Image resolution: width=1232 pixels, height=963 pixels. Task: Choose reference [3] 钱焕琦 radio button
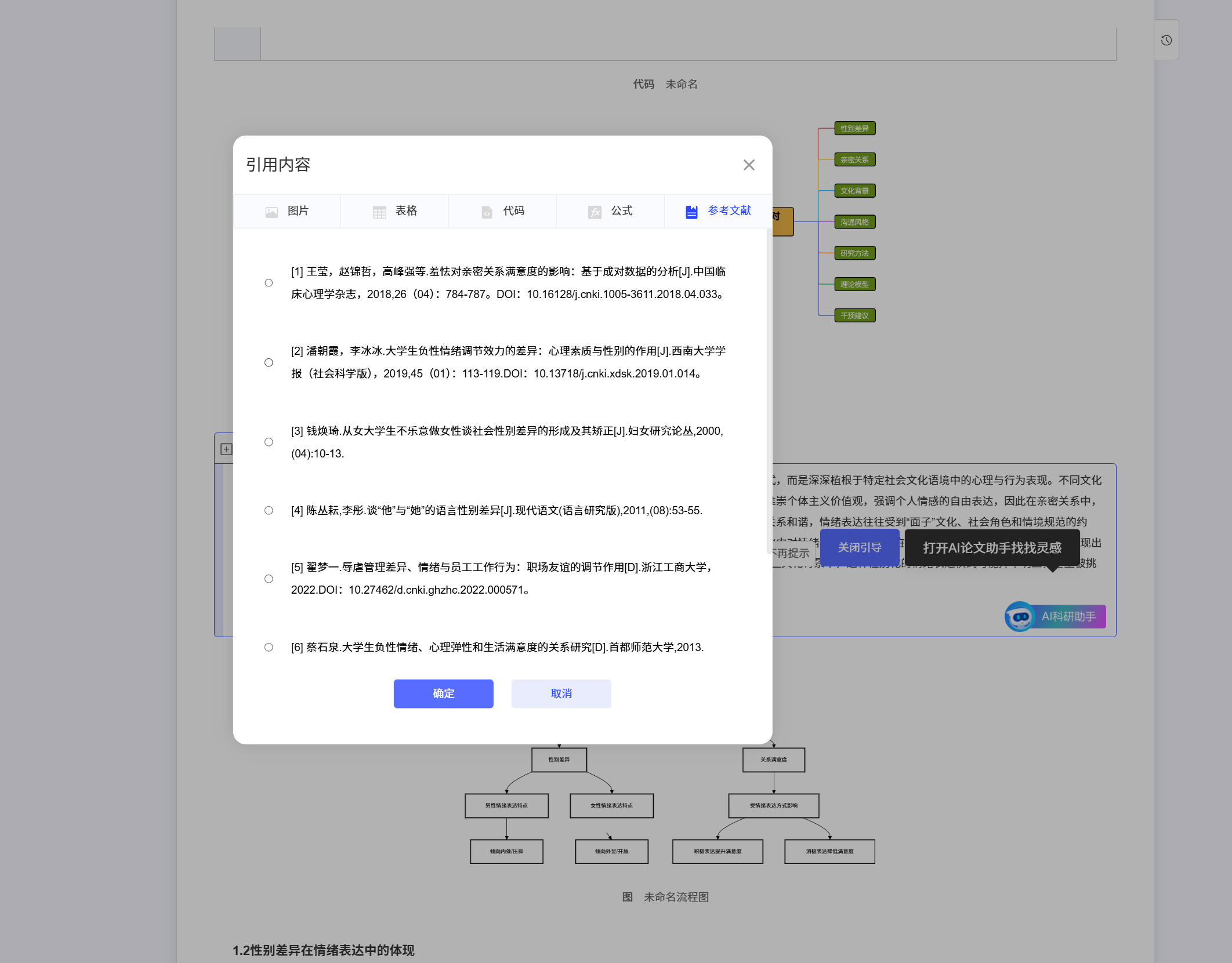coord(269,442)
